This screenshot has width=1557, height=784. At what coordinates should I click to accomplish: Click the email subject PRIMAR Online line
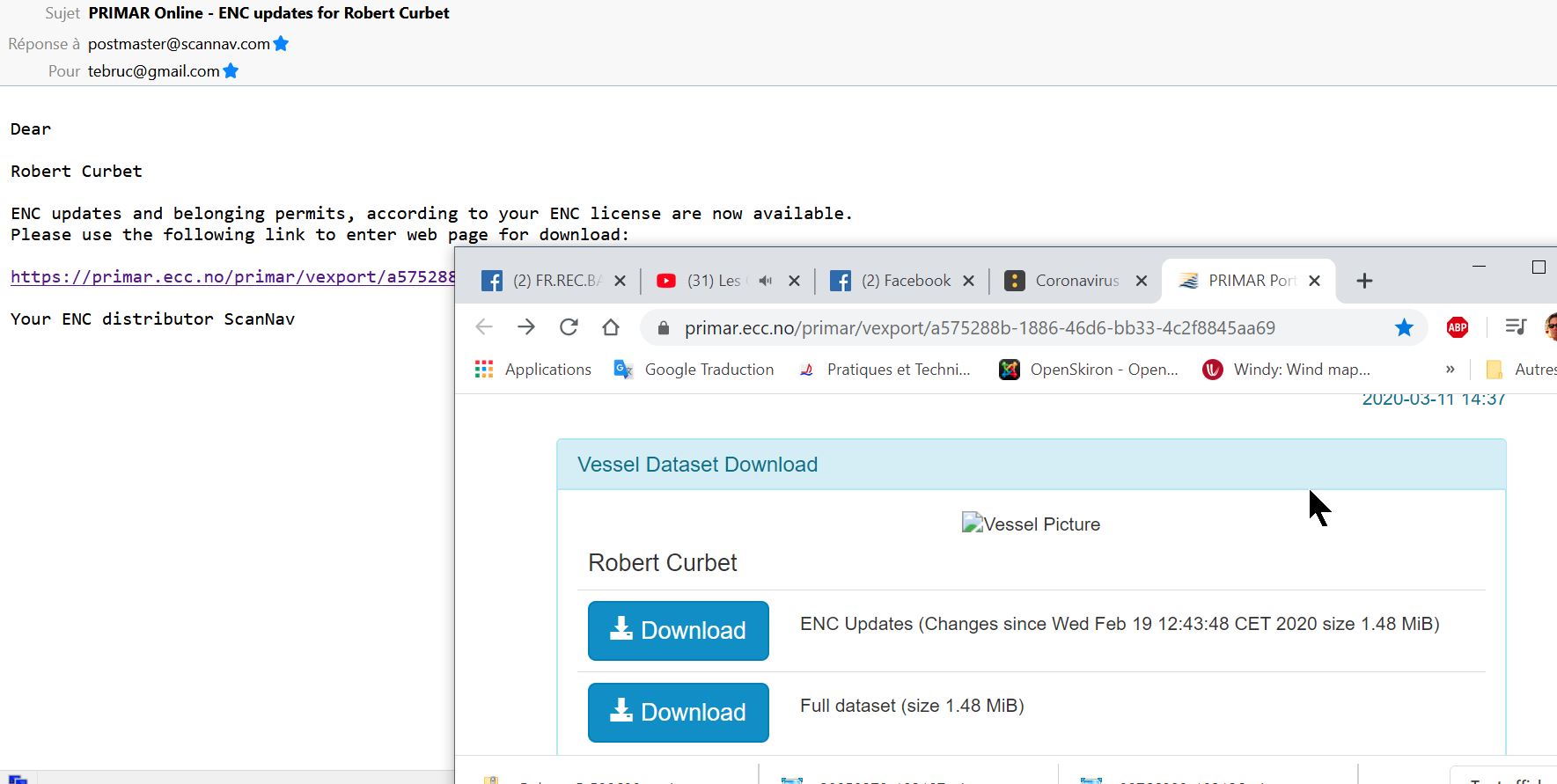pyautogui.click(x=268, y=13)
